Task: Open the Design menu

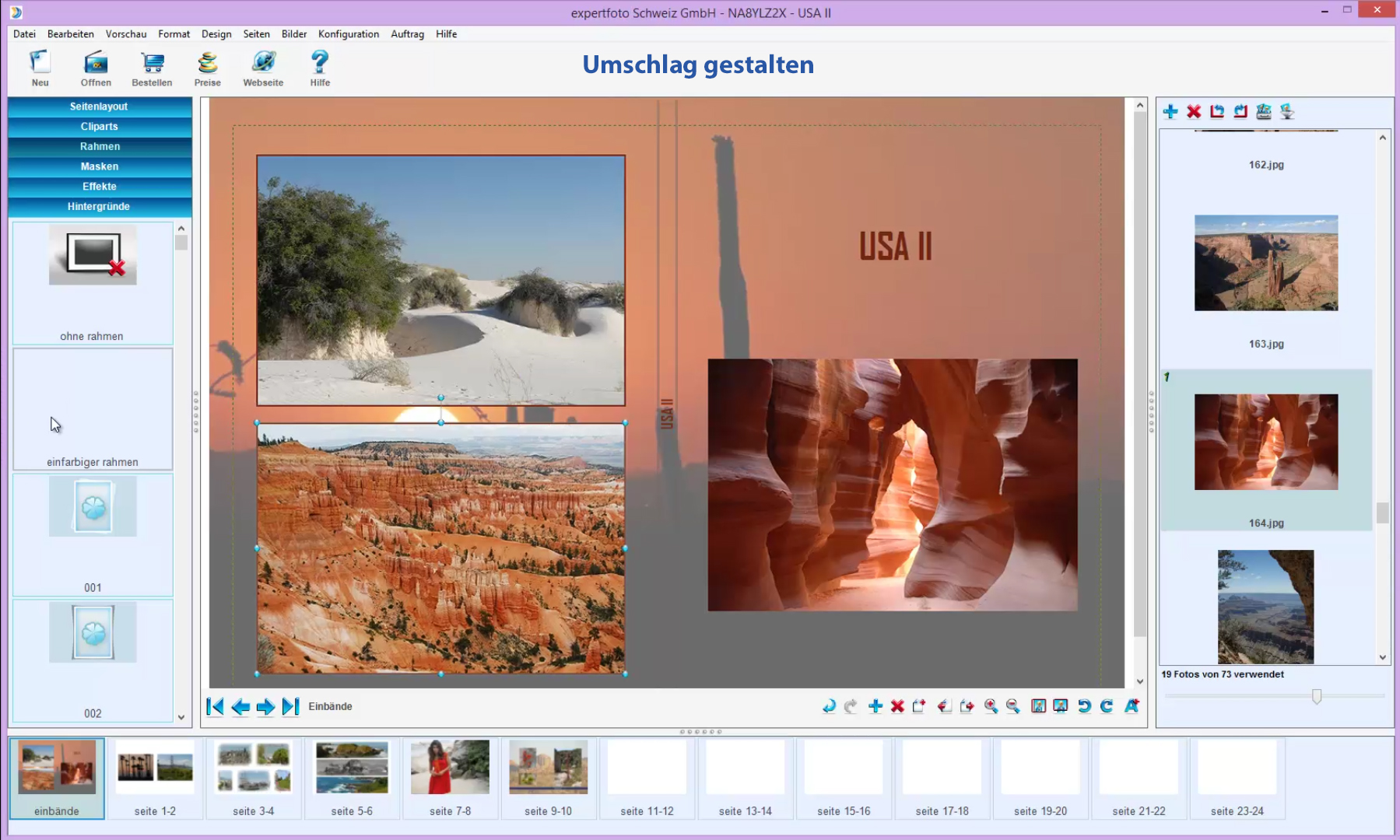Action: click(x=216, y=33)
